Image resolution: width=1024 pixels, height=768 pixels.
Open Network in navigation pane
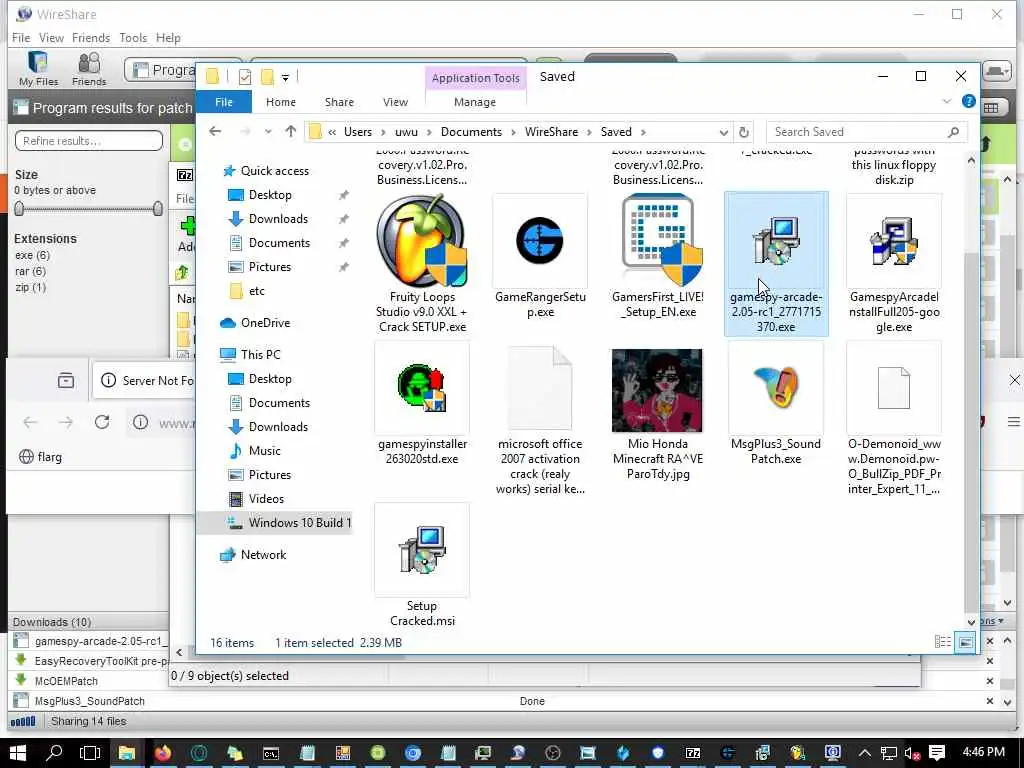pos(263,554)
